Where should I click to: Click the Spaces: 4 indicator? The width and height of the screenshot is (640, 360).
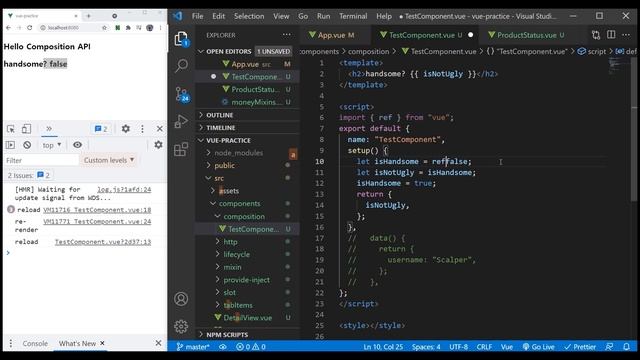click(x=426, y=347)
